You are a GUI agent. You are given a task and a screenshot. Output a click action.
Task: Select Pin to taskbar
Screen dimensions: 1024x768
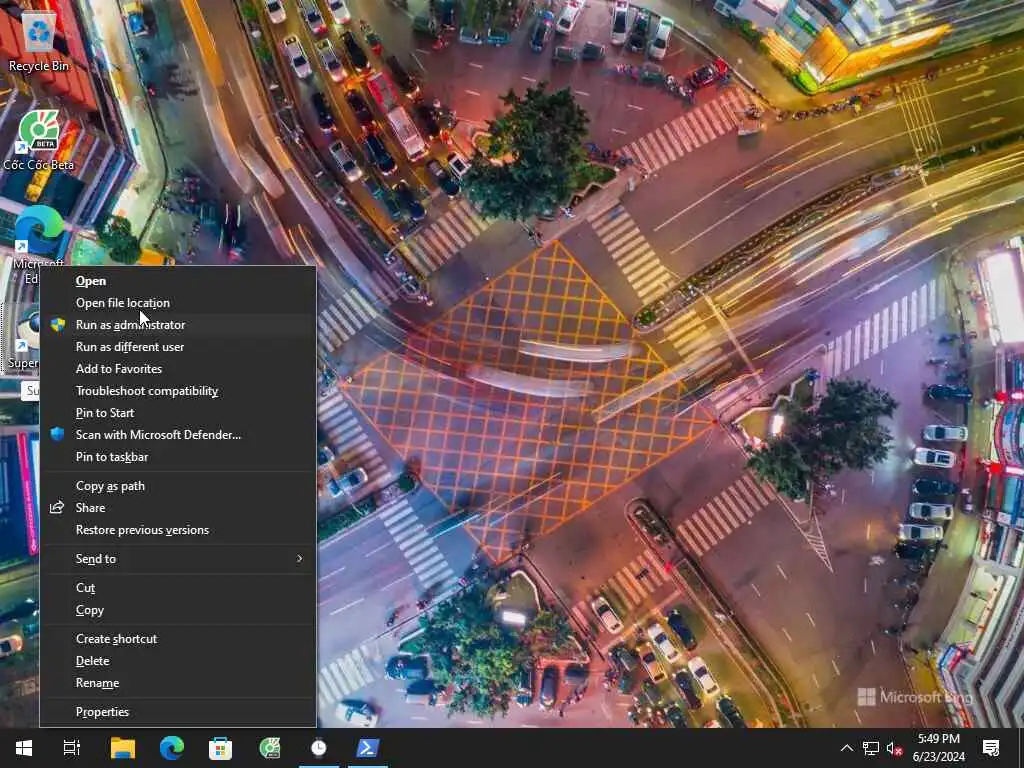[178, 457]
